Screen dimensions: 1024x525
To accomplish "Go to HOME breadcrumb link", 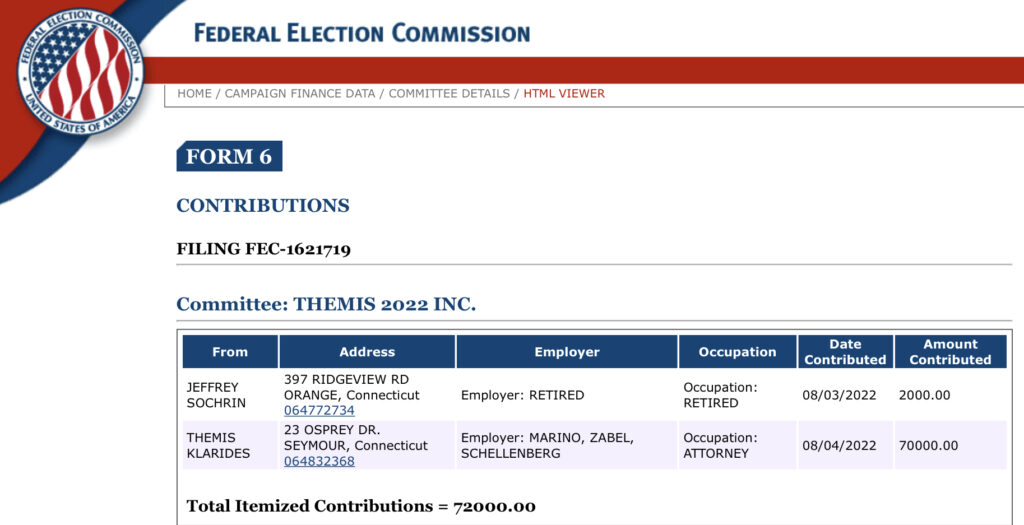I will 195,93.
